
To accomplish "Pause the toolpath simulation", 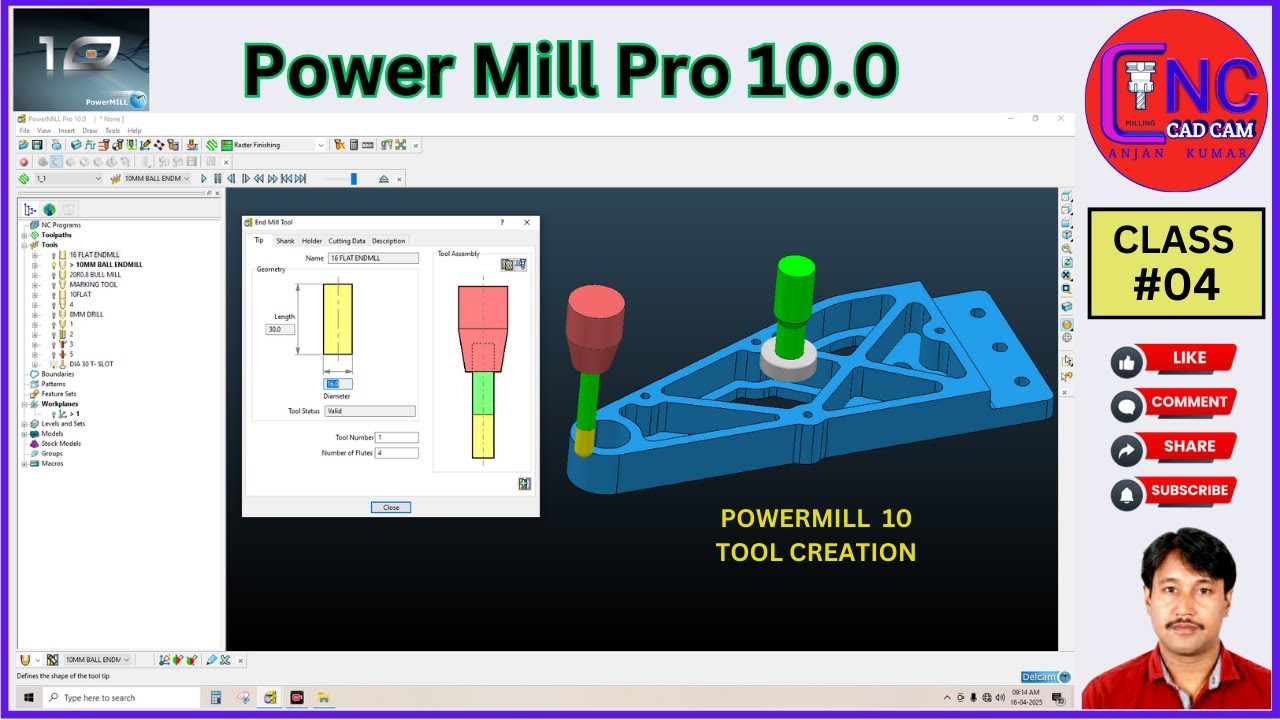I will [217, 178].
